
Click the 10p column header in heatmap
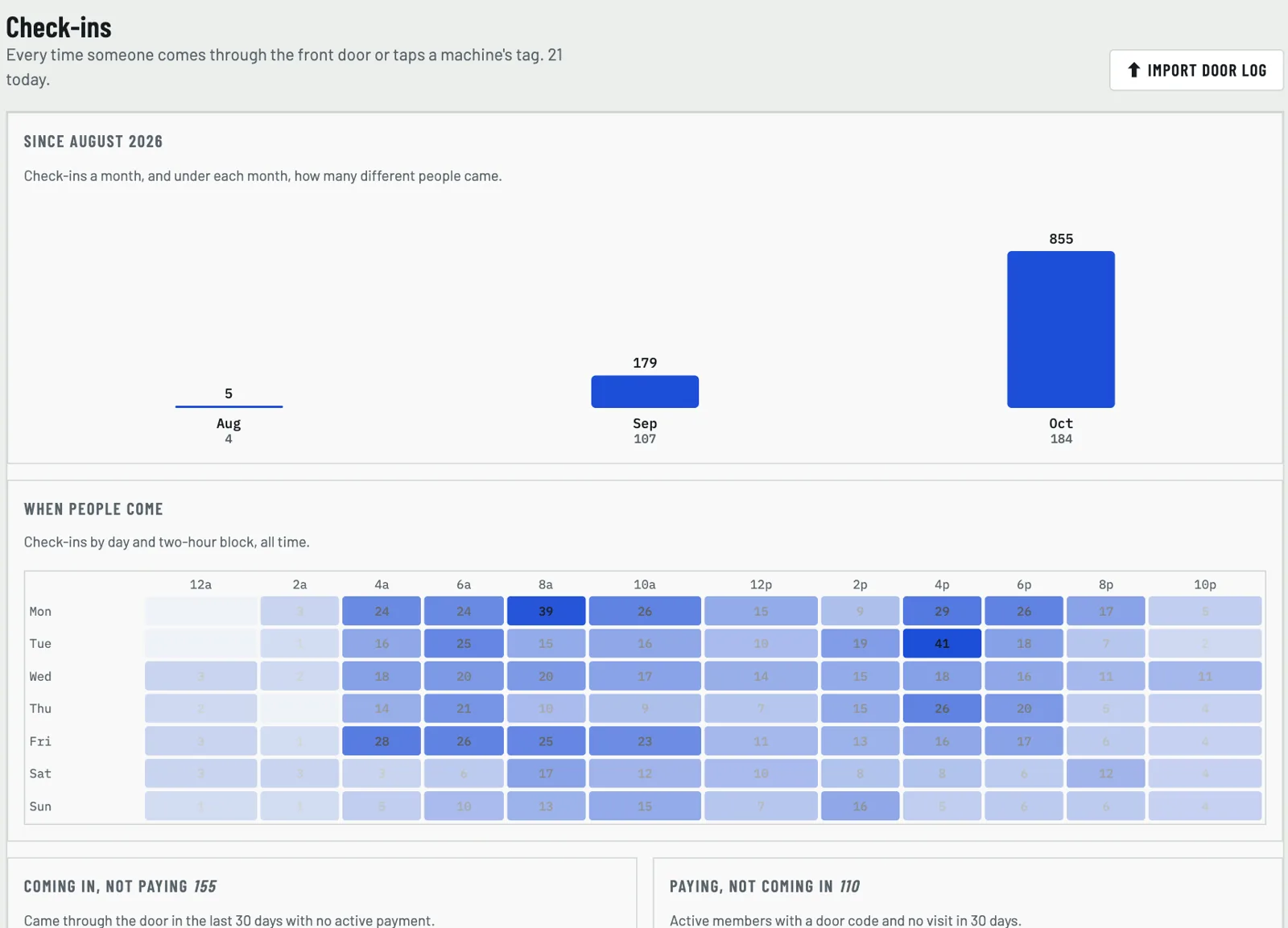[1205, 584]
